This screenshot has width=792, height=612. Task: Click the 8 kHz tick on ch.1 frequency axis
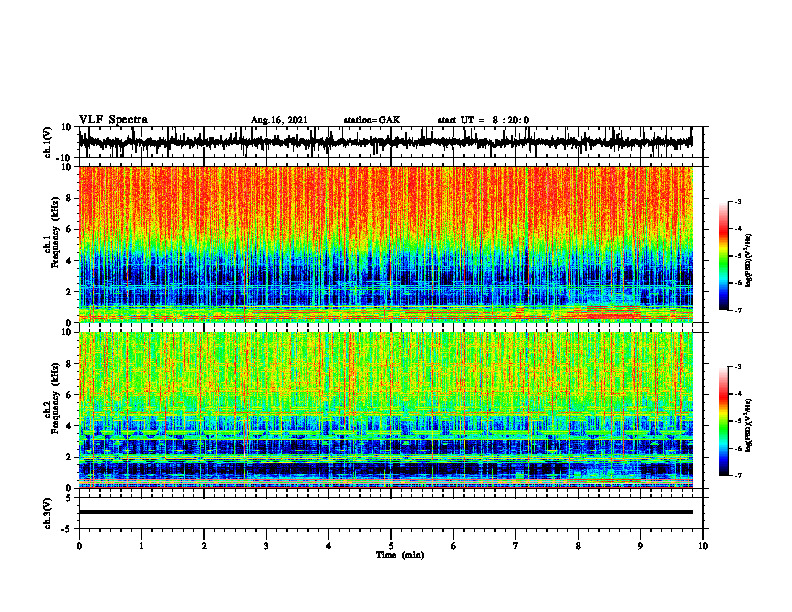(x=69, y=198)
